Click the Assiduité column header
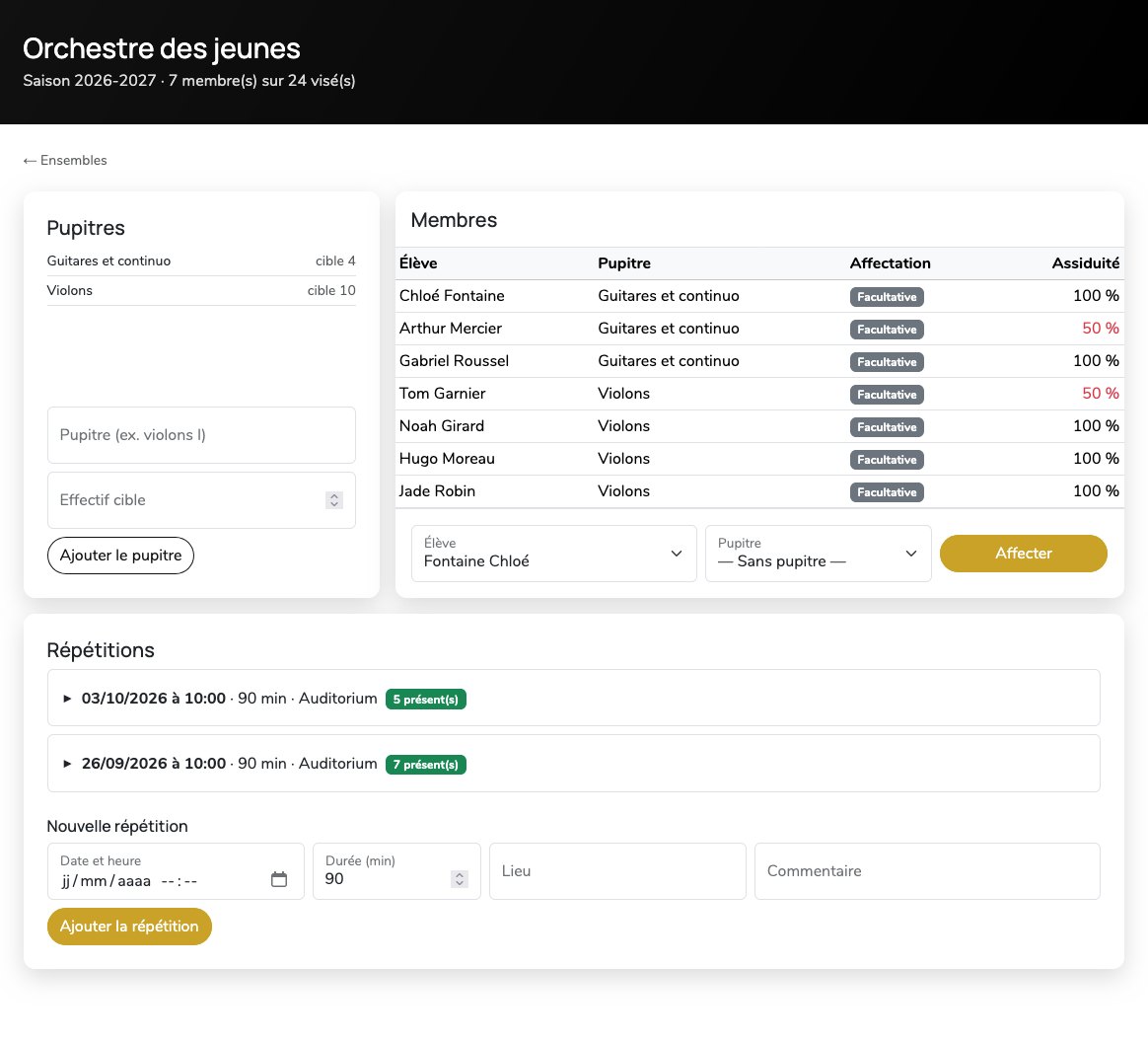The image size is (1148, 1040). (1085, 263)
